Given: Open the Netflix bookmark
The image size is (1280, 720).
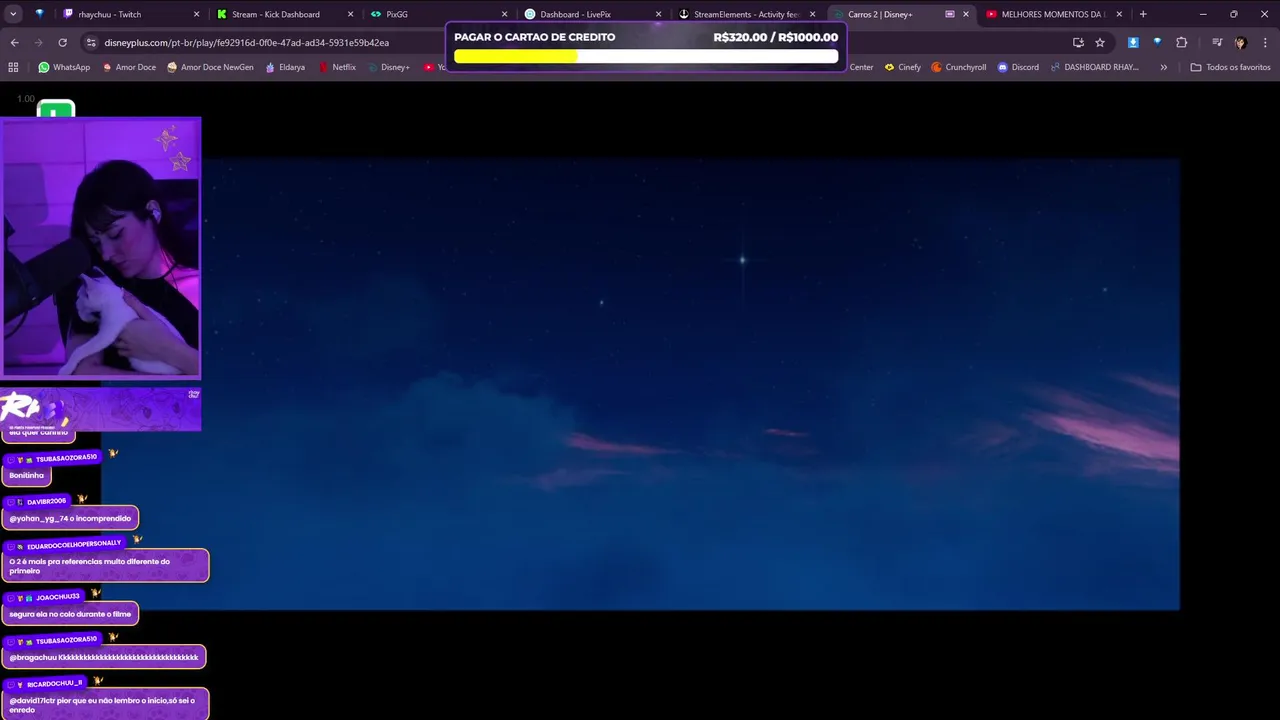Looking at the screenshot, I should 337,67.
